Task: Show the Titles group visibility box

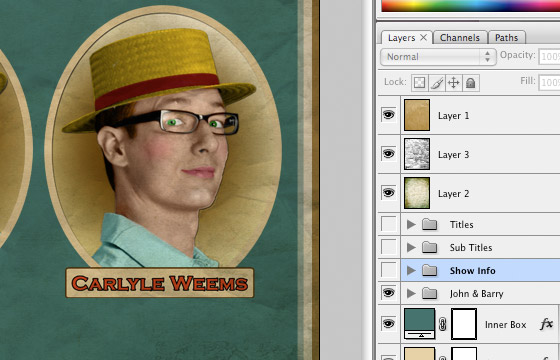Action: pos(389,224)
